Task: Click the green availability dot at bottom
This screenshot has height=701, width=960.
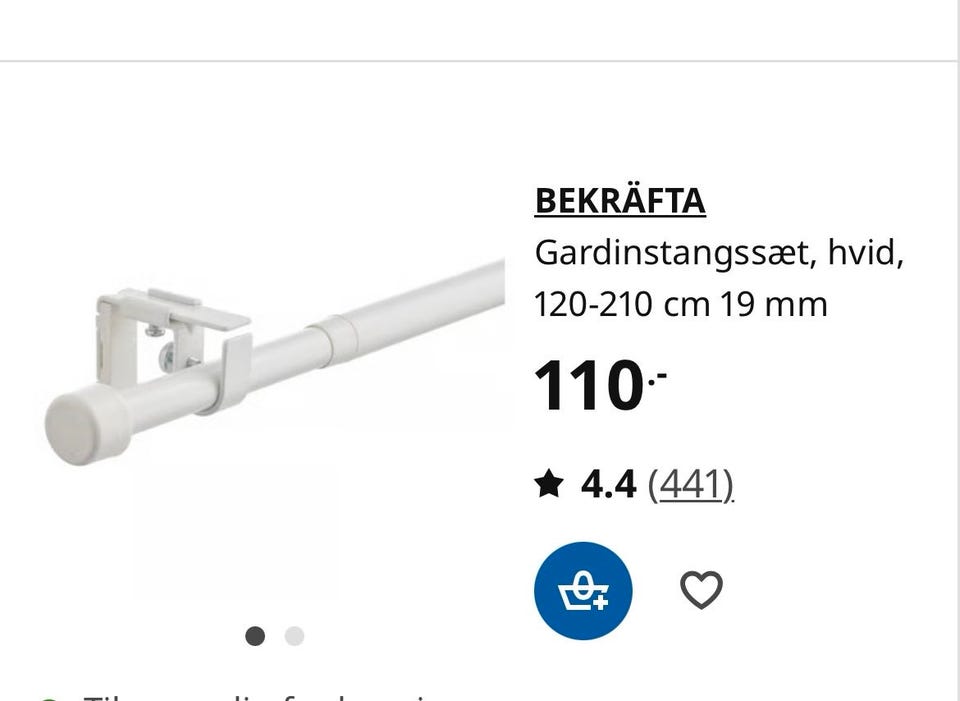Action: coord(49,698)
